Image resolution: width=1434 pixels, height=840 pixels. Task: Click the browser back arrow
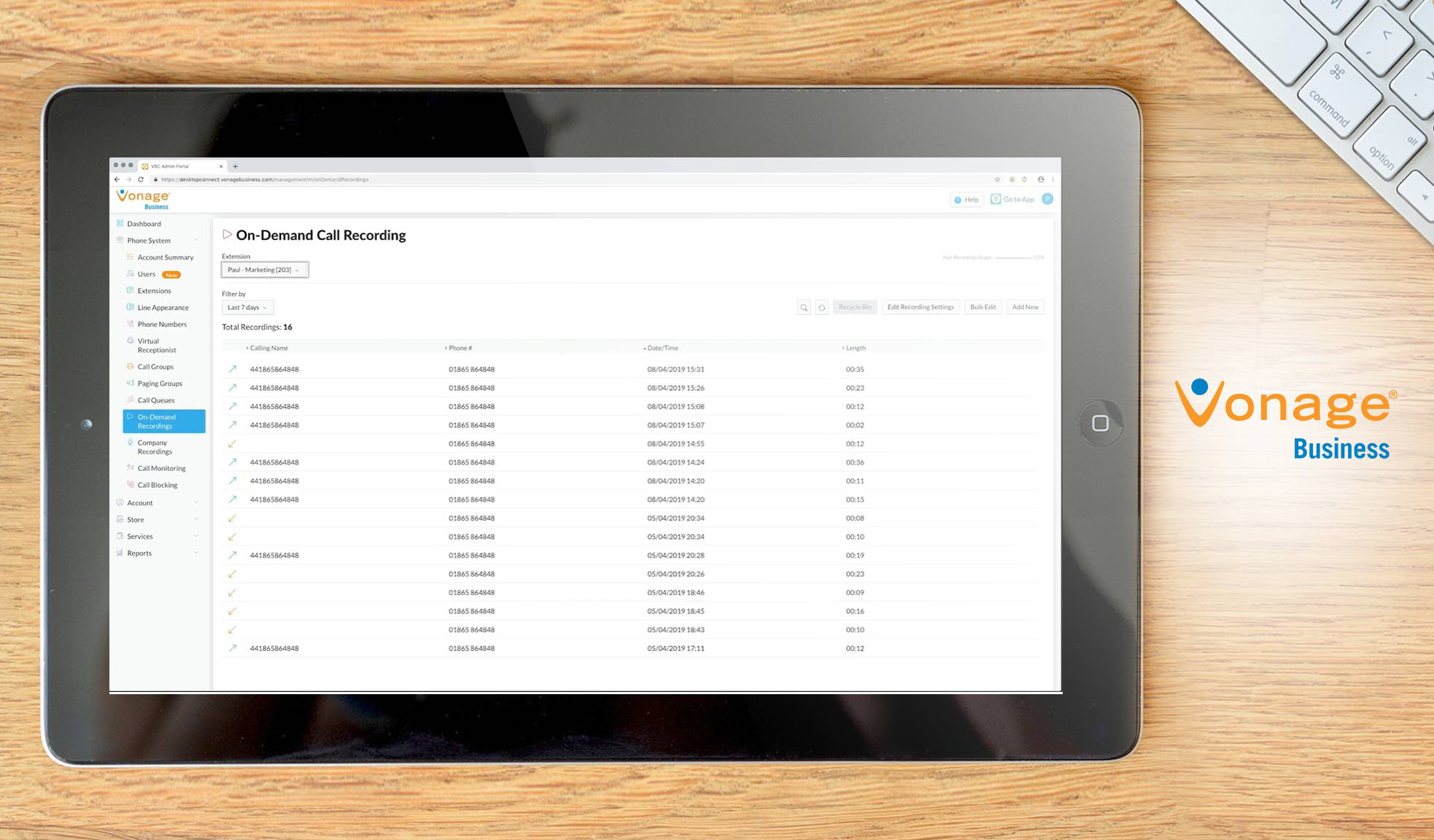[117, 179]
